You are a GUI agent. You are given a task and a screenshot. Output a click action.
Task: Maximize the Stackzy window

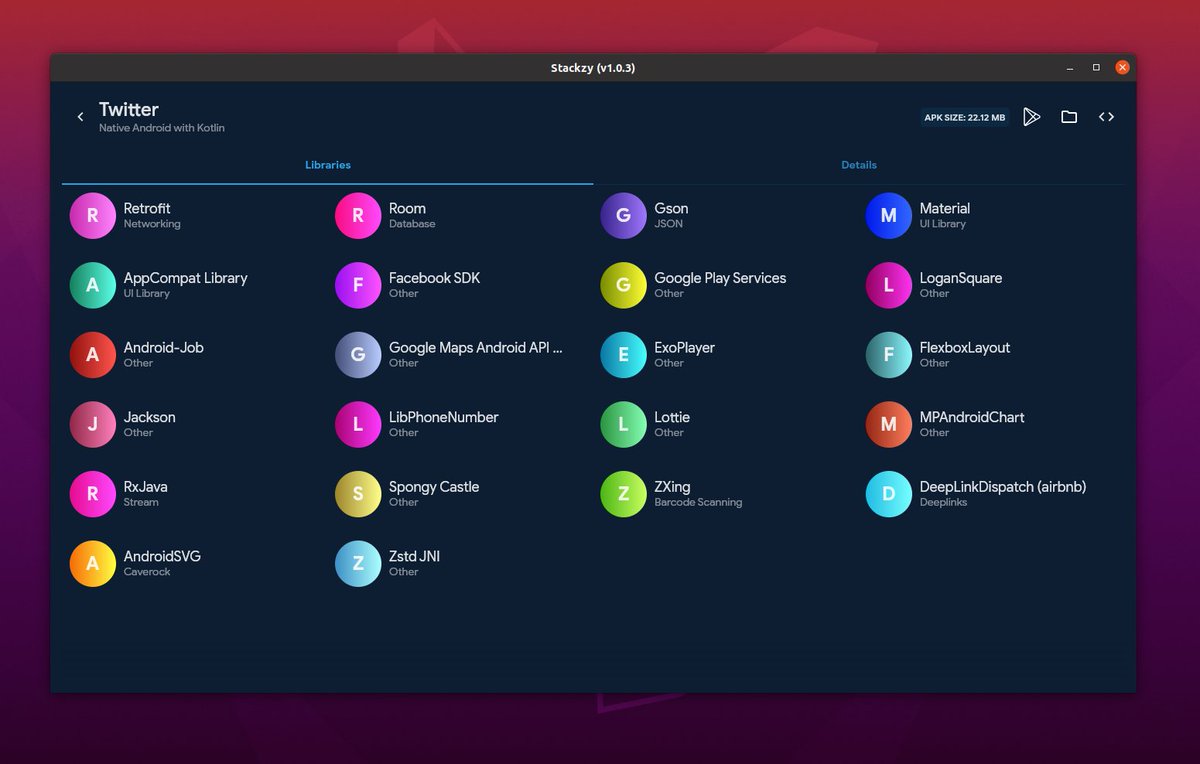click(x=1096, y=68)
